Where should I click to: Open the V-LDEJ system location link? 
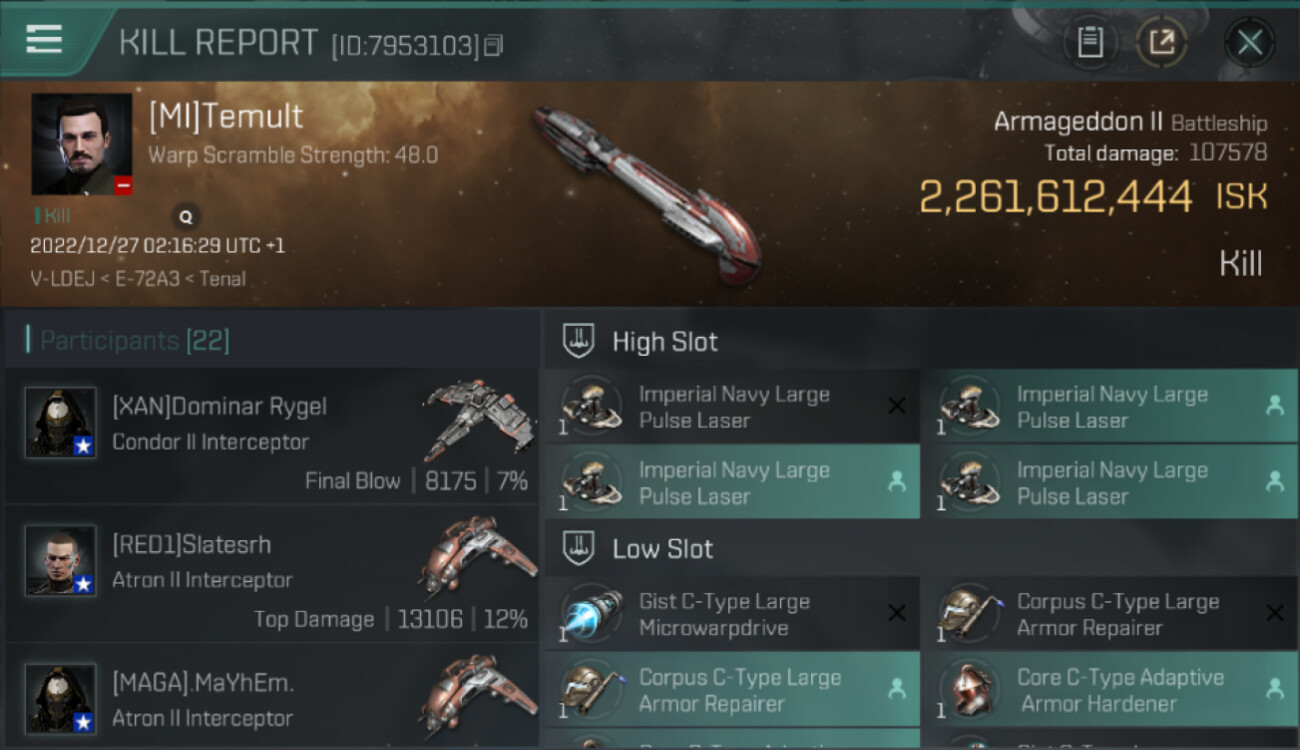pyautogui.click(x=62, y=279)
